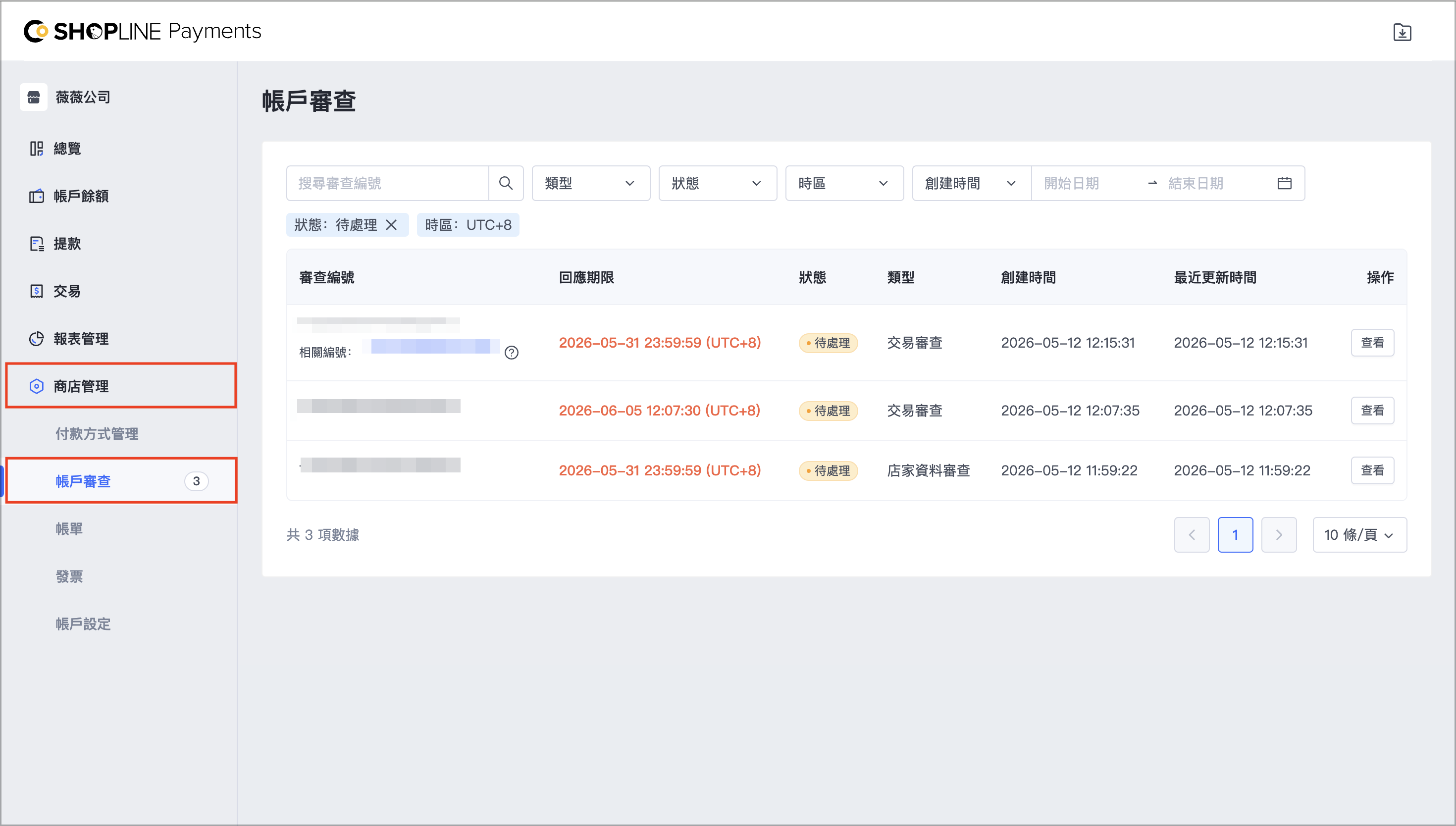Click the 總覽 dashboard icon
This screenshot has height=826, width=1456.
coord(36,149)
